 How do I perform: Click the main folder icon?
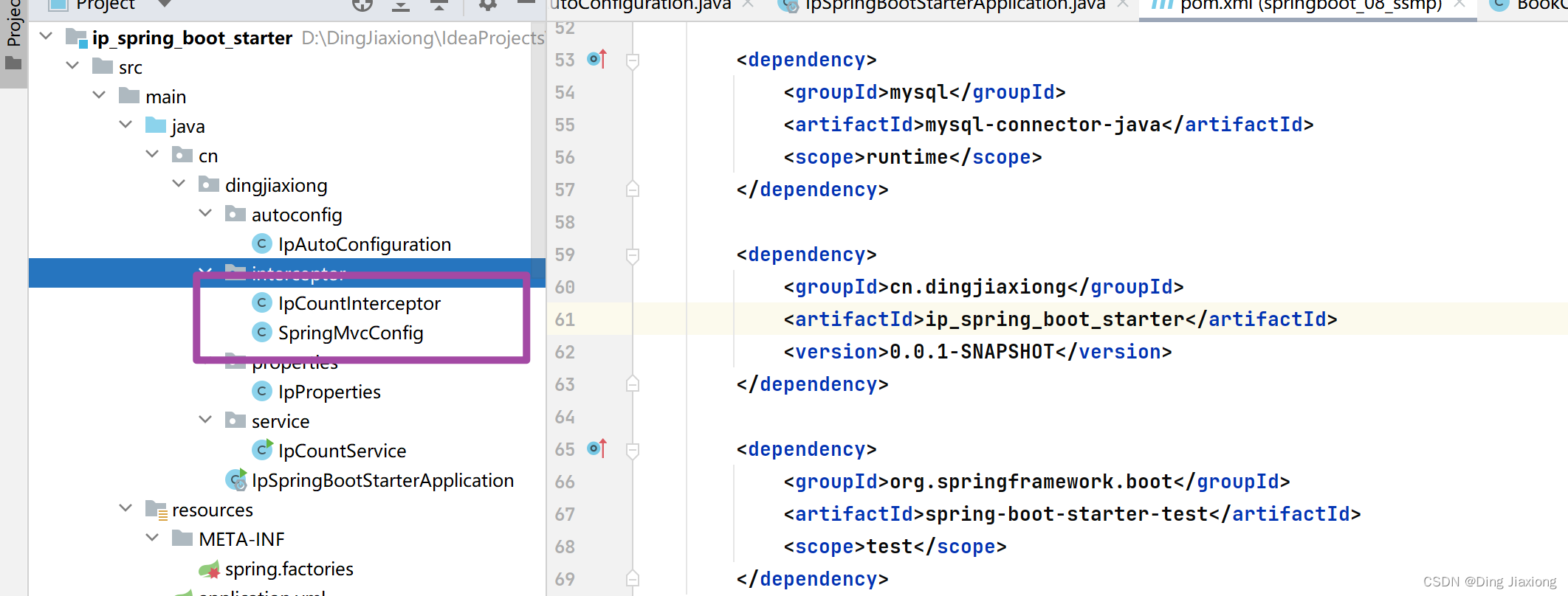click(x=129, y=95)
